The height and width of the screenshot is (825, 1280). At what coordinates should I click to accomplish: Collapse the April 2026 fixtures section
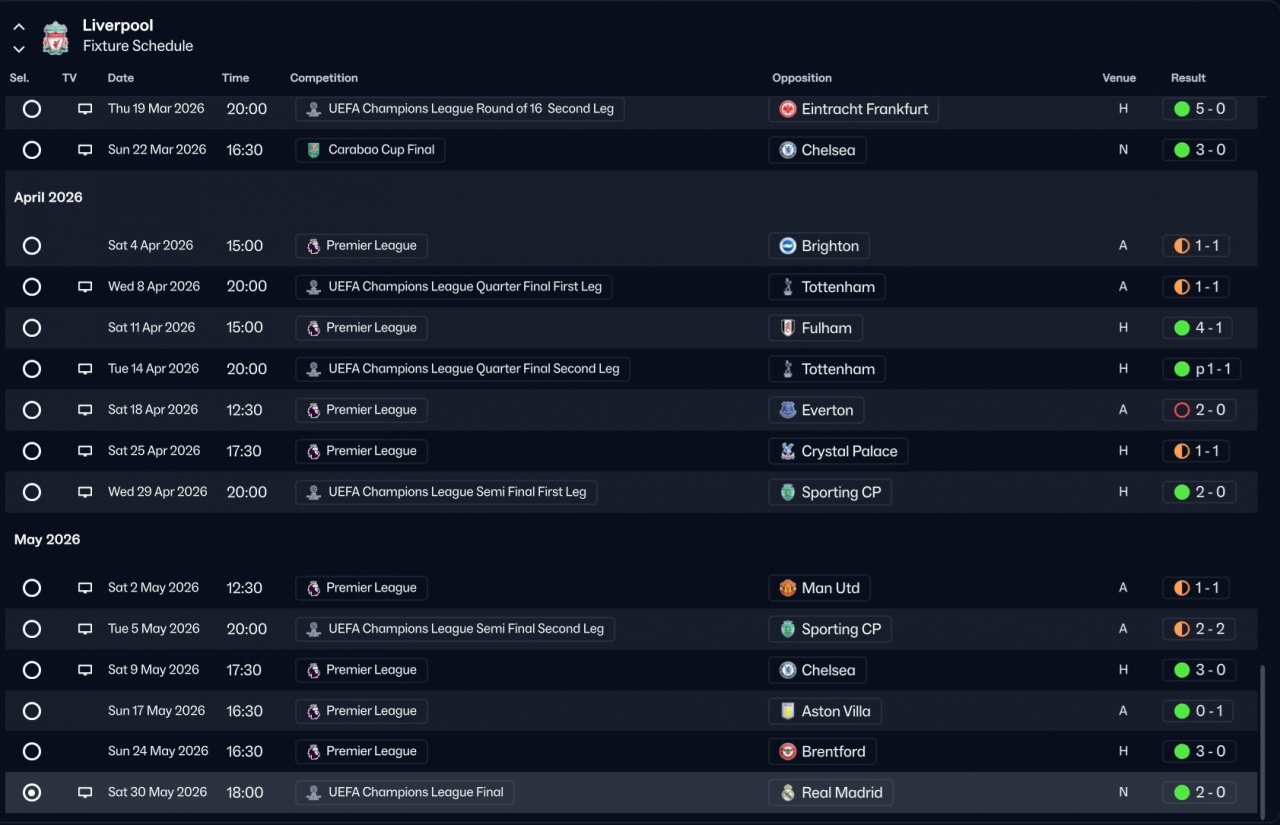tap(48, 198)
